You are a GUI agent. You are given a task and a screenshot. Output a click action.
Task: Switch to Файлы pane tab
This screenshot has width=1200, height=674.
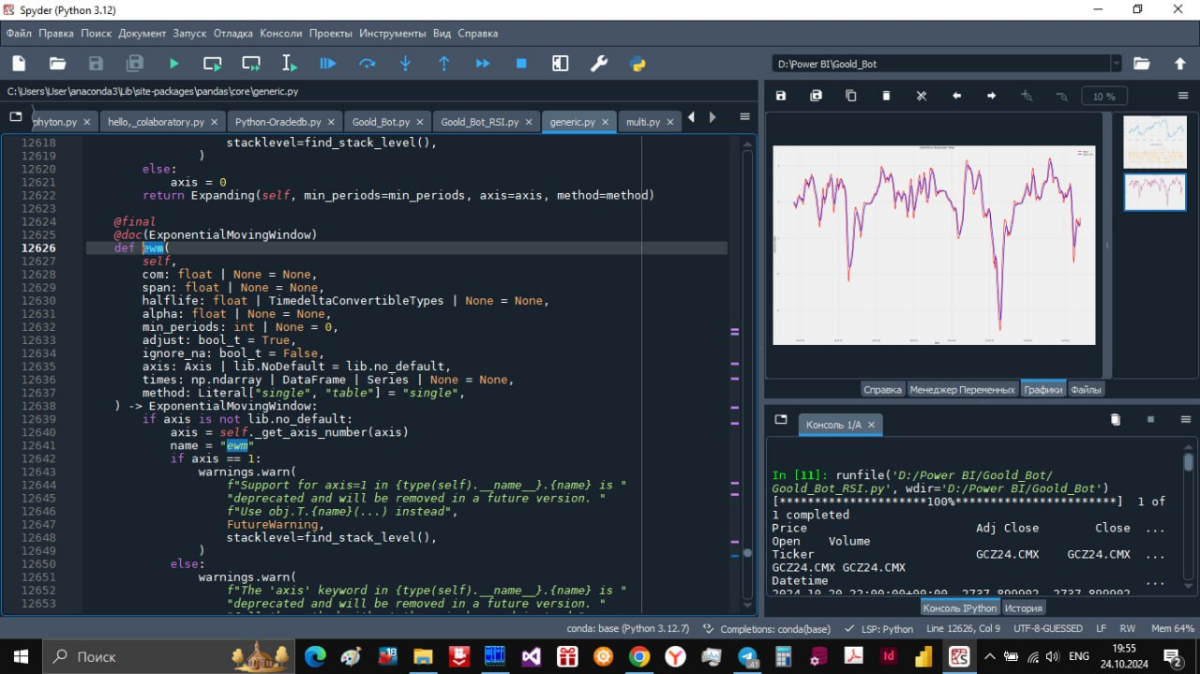coord(1086,389)
